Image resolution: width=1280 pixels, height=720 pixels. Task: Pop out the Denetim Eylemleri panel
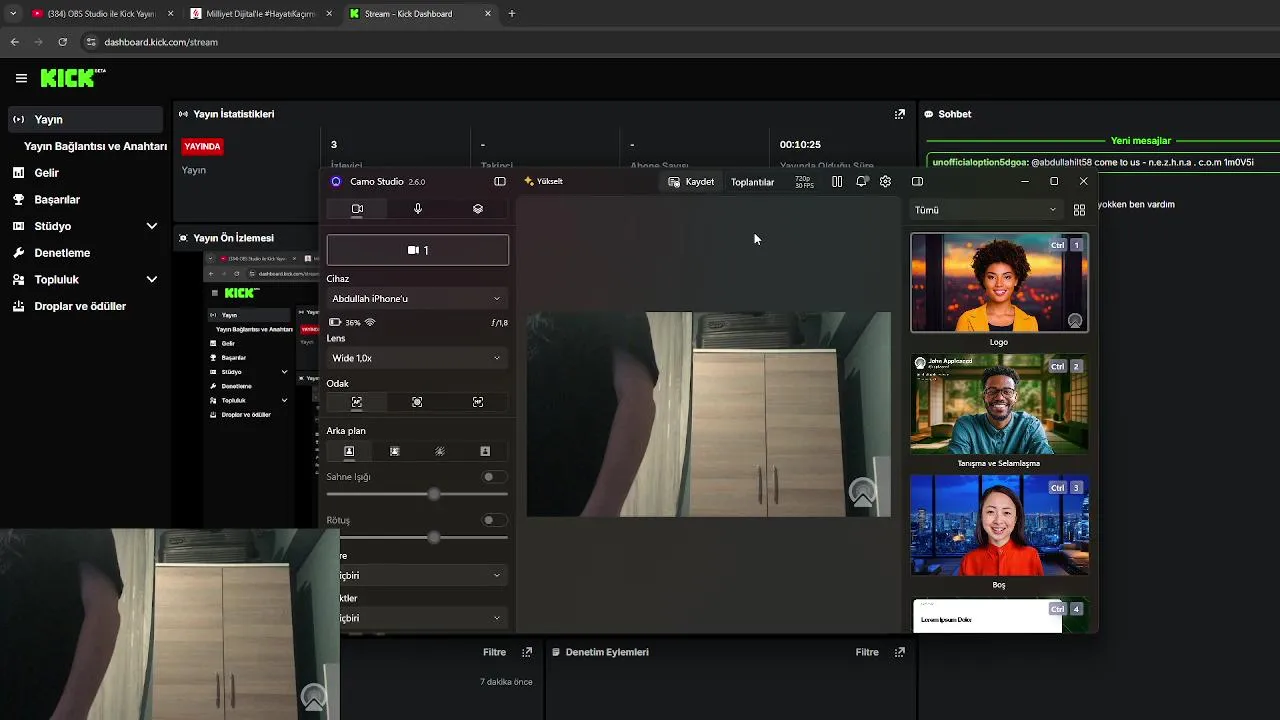pos(899,652)
